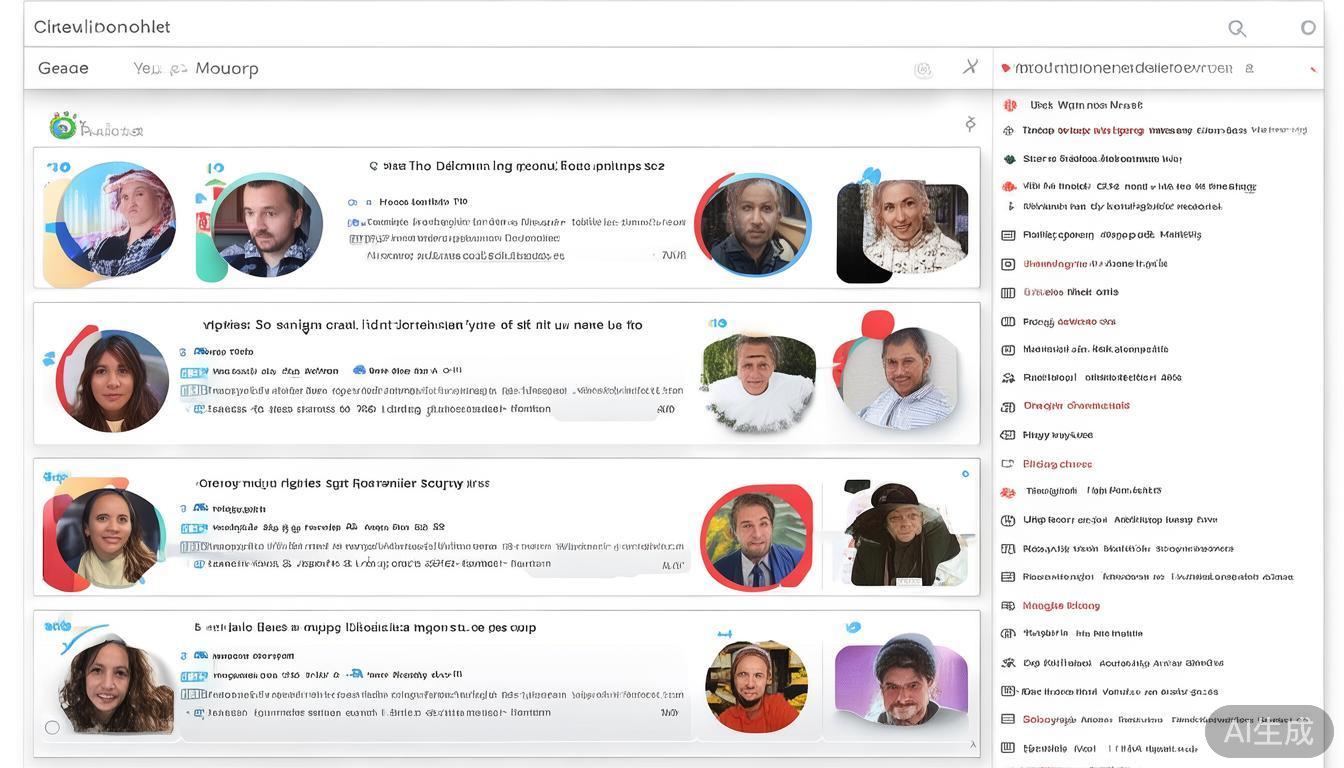Click the red pencil icon at sidebar header right
1344x768 pixels.
1313,69
